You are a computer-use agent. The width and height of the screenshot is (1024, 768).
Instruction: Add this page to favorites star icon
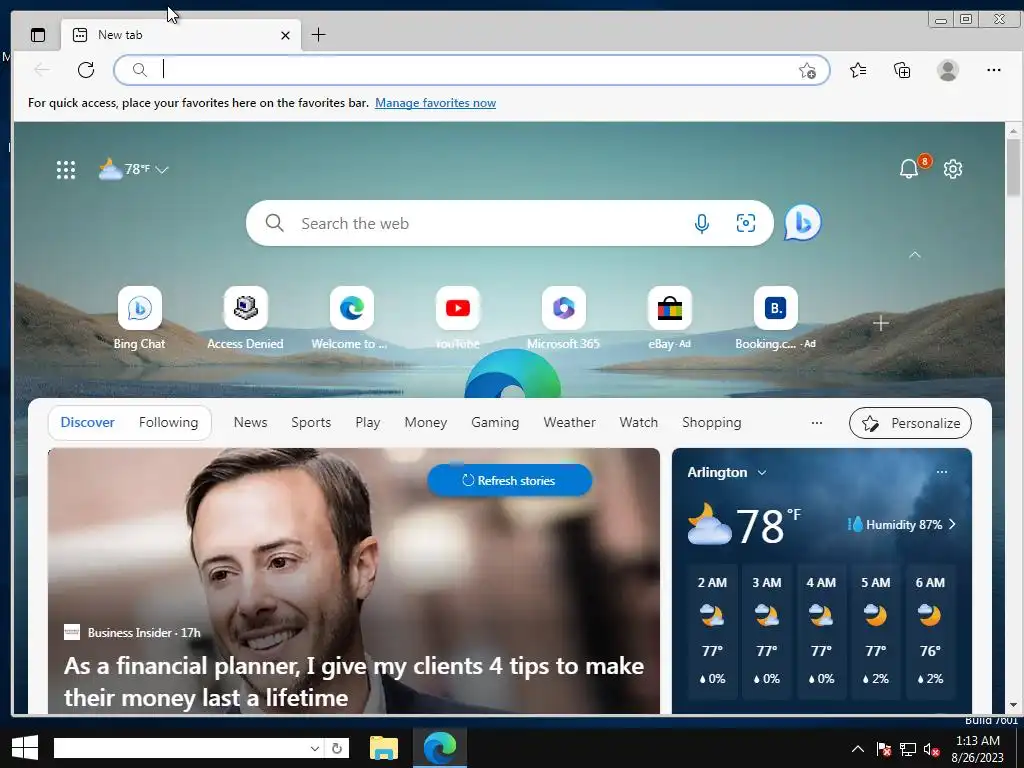[807, 71]
